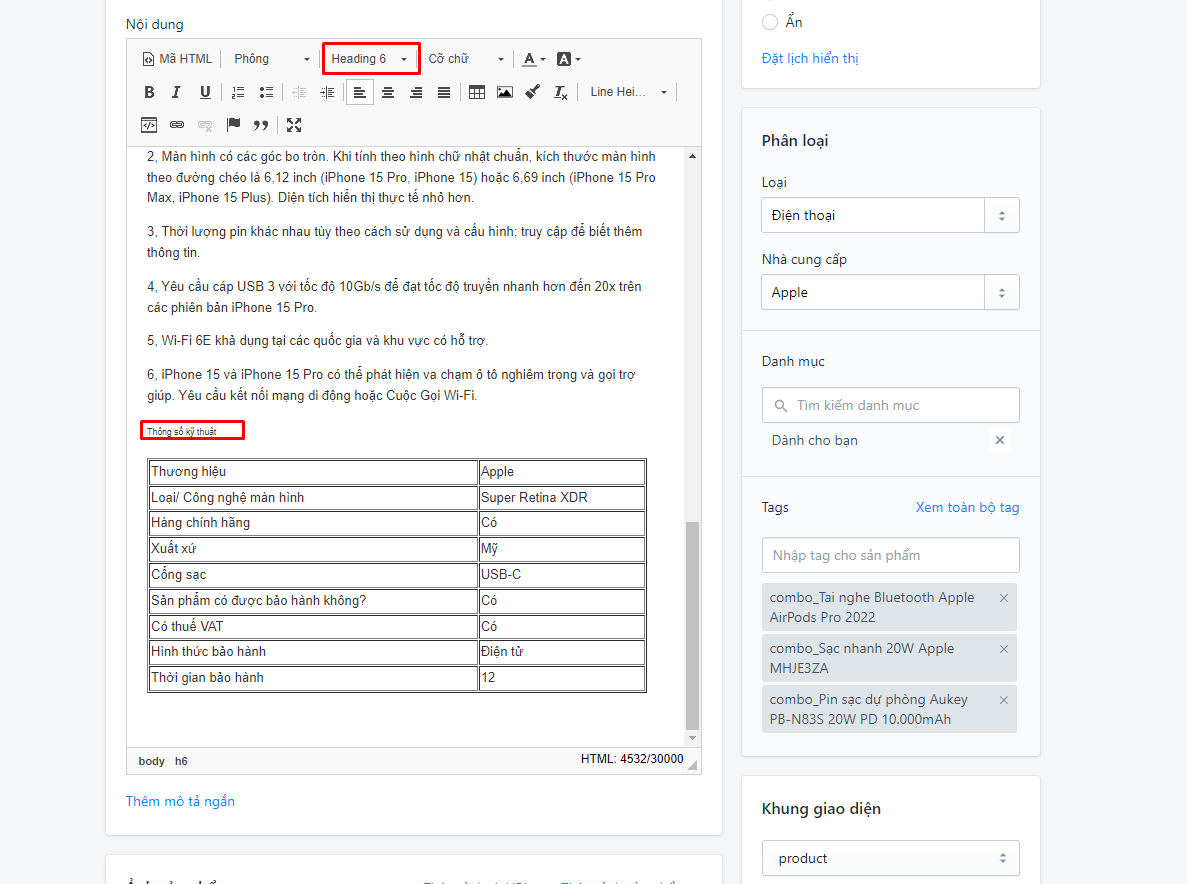
Task: Select the body element path item
Action: point(151,761)
